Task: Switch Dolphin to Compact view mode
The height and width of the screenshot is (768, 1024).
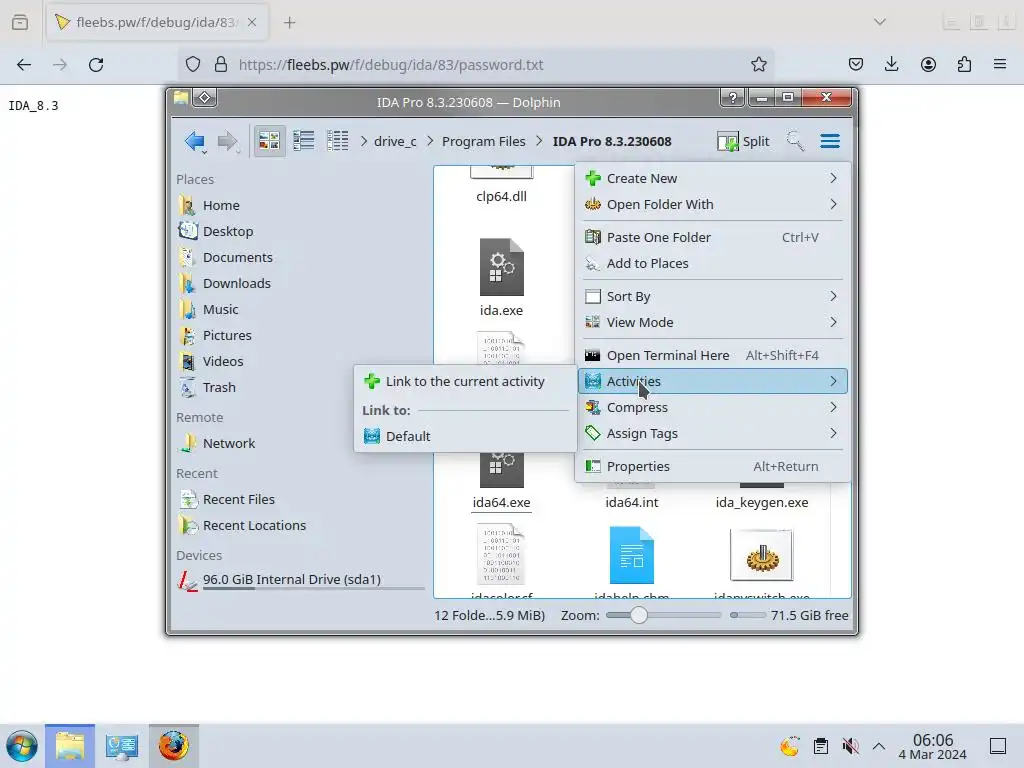Action: click(x=304, y=141)
